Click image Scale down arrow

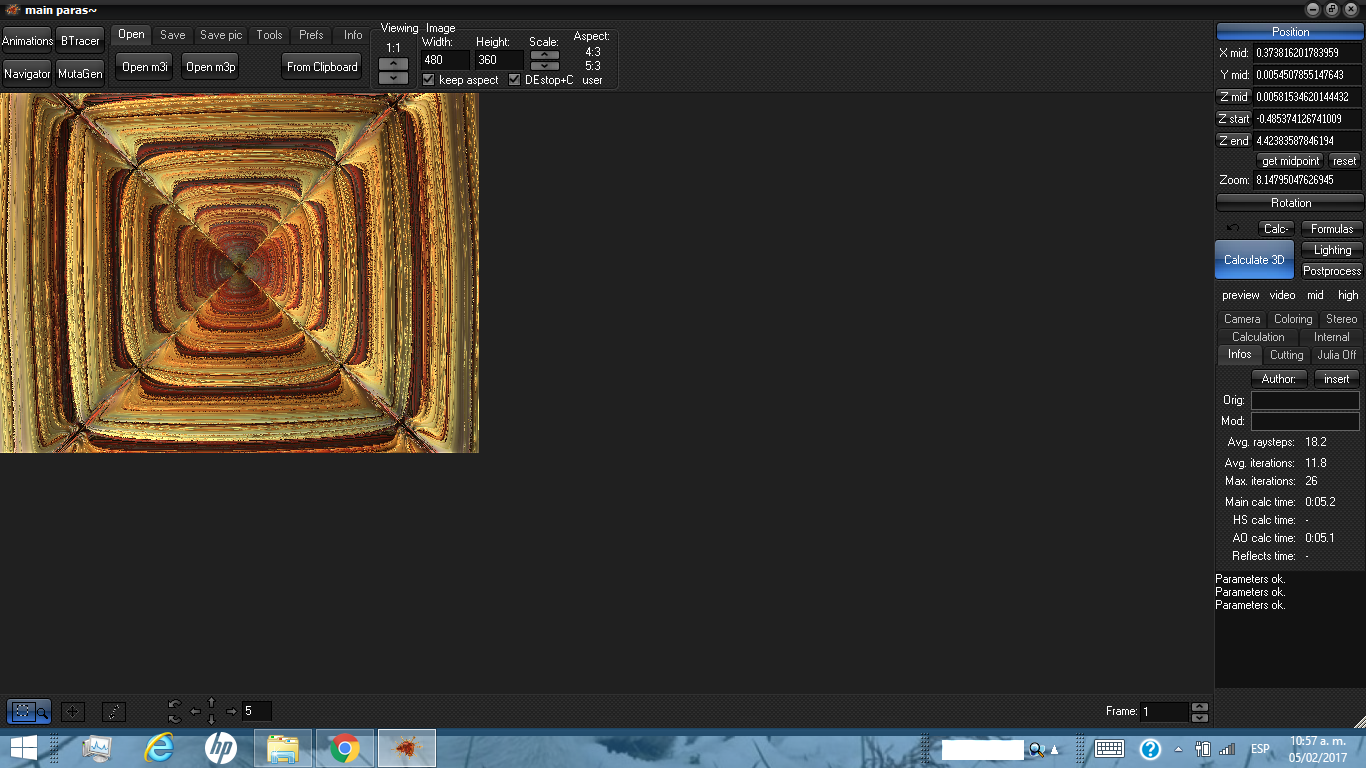[545, 65]
